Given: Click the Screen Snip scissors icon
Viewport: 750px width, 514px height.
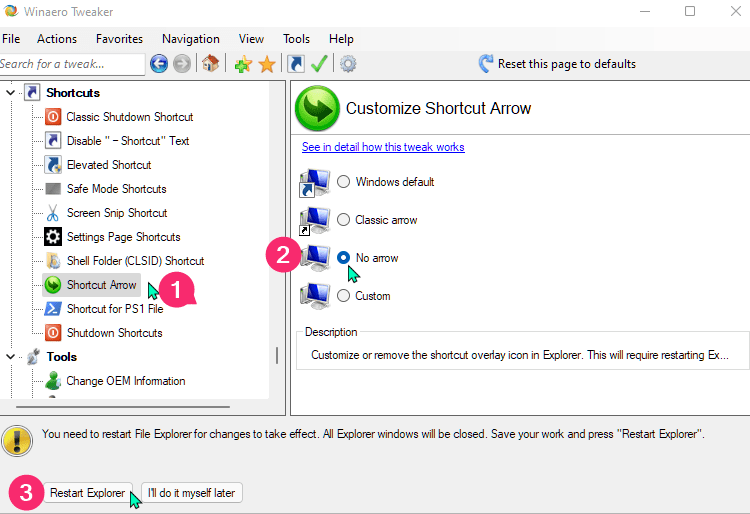Looking at the screenshot, I should pos(53,213).
